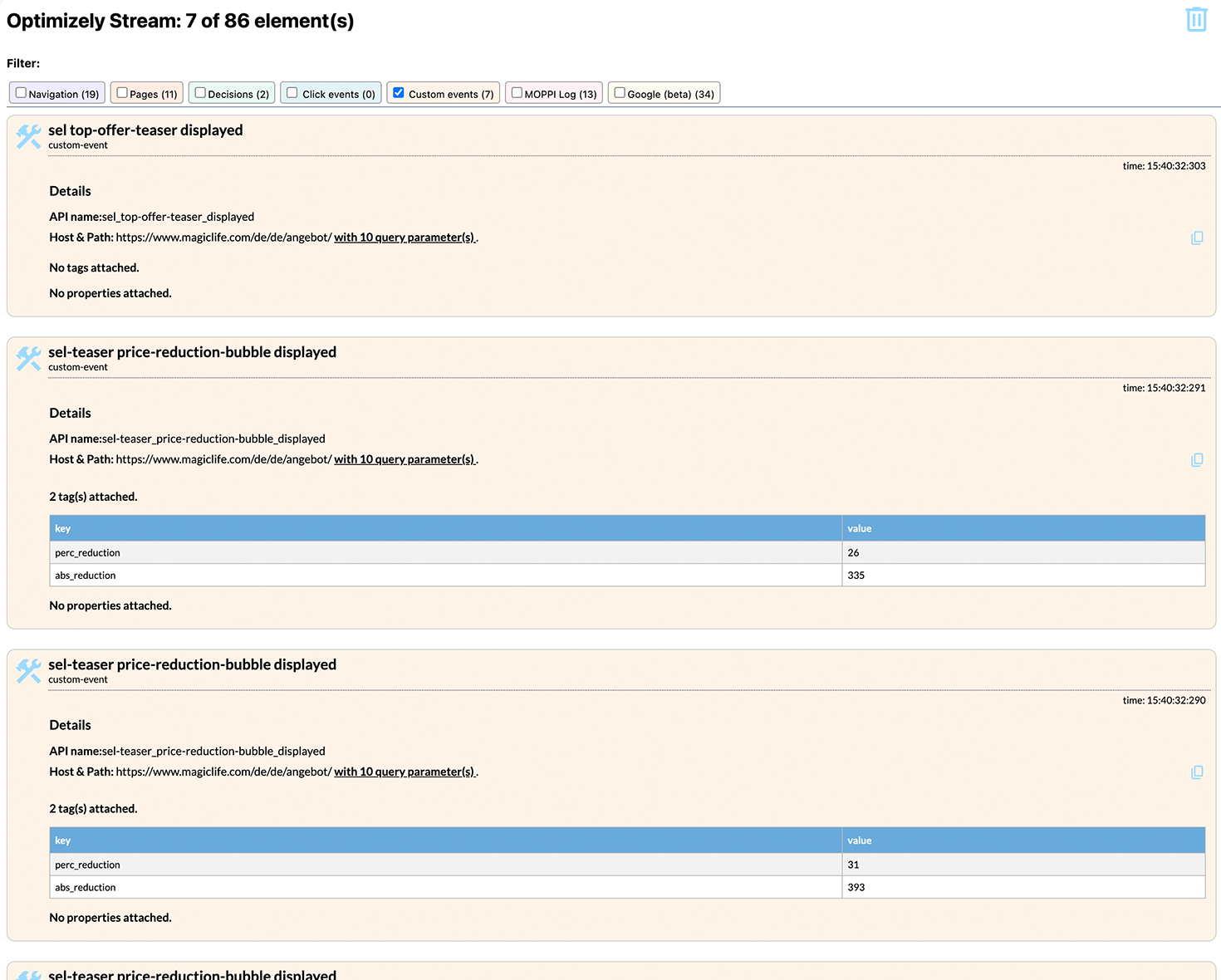Image resolution: width=1221 pixels, height=980 pixels.
Task: Click the value 26 in perc_reduction row
Action: 853,552
